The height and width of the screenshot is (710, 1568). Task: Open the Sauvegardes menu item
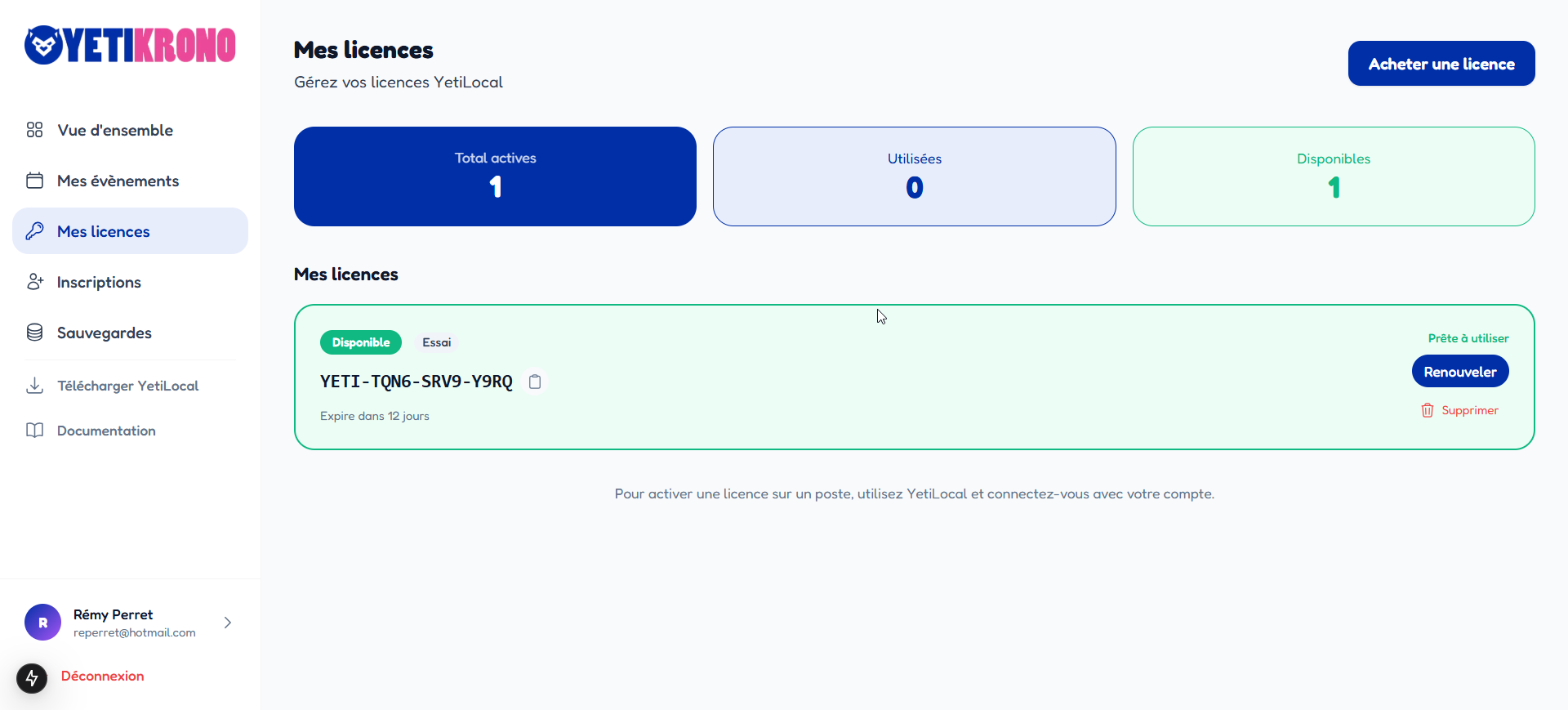tap(105, 333)
